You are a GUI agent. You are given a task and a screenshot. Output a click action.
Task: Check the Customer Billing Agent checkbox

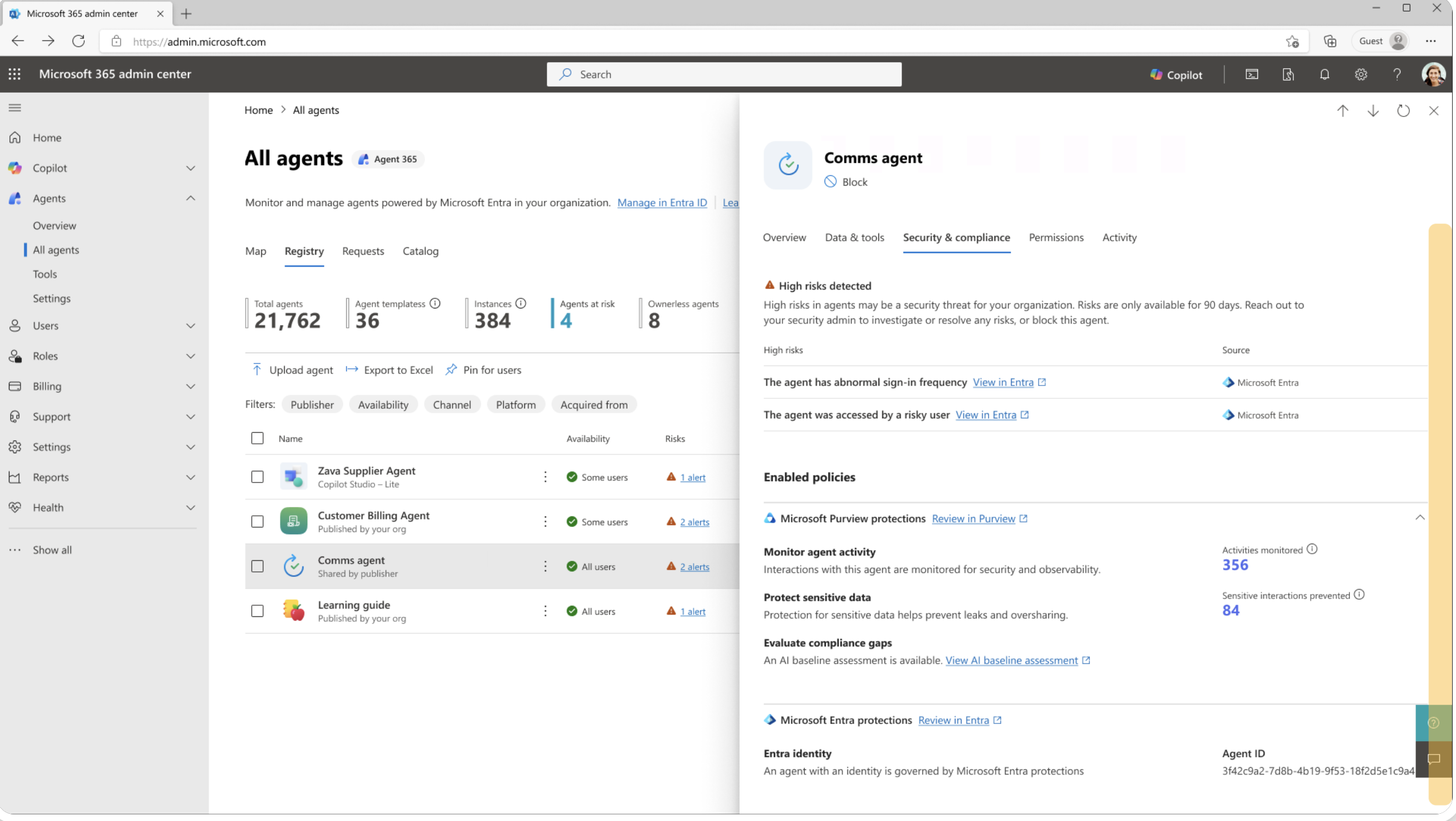[x=257, y=522]
